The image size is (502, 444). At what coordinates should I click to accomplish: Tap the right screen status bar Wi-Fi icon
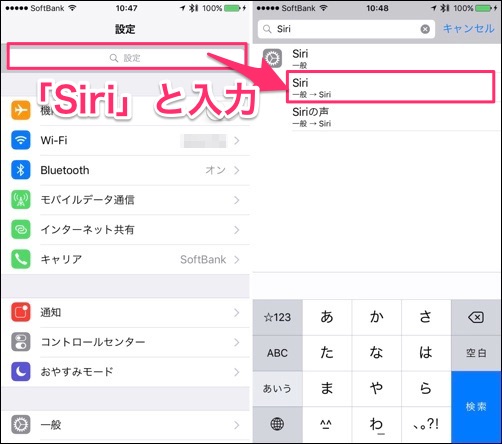tap(323, 8)
